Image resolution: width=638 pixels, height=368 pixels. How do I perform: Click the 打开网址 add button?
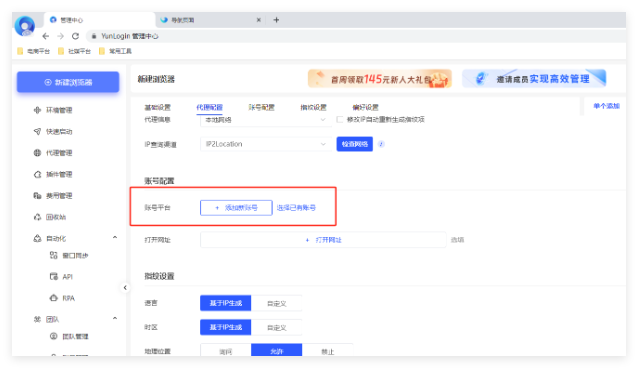click(323, 240)
